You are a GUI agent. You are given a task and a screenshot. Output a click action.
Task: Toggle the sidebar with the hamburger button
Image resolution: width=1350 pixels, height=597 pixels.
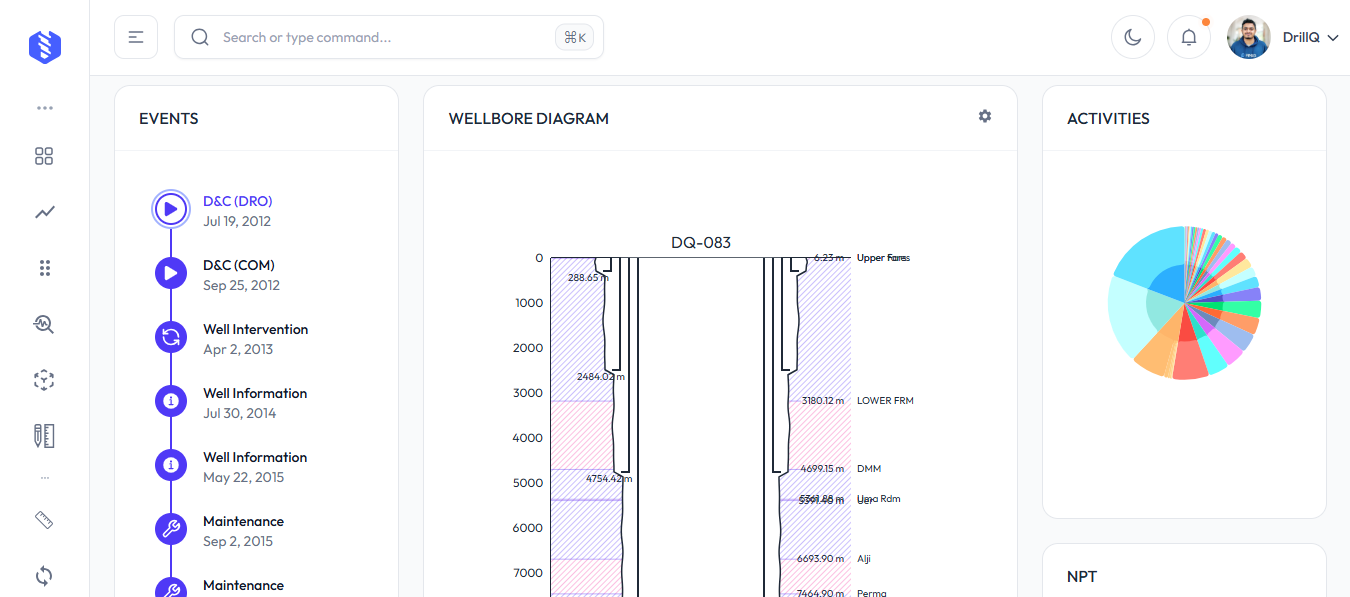[x=136, y=37]
